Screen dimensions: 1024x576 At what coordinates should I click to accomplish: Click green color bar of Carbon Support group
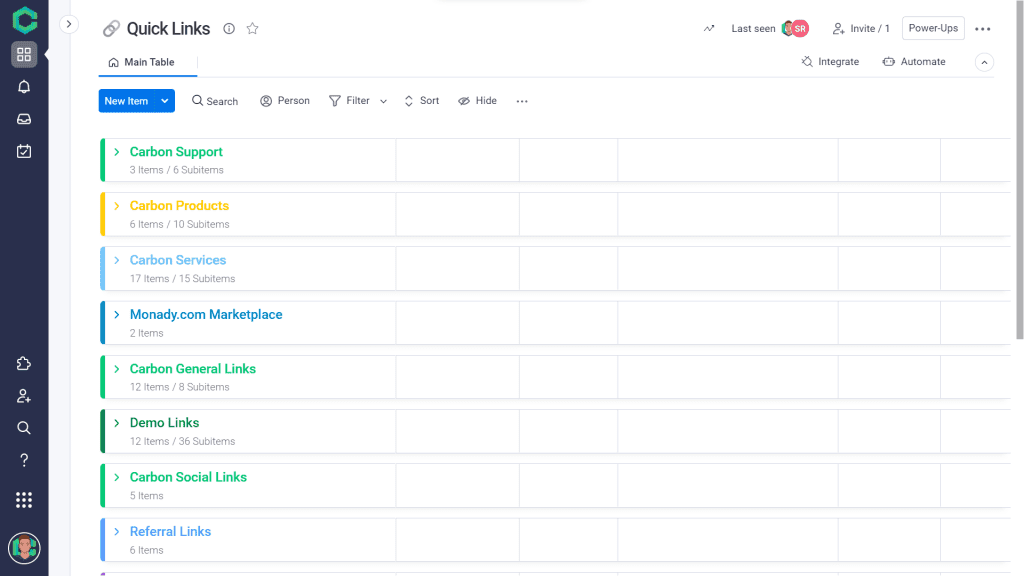pyautogui.click(x=103, y=160)
